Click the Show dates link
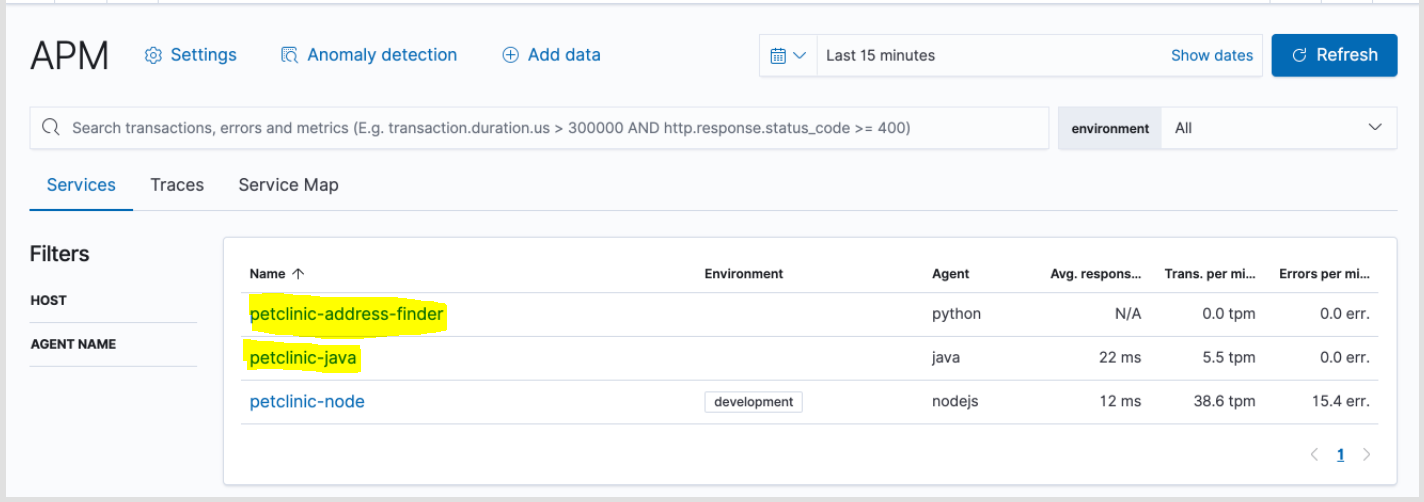1424x502 pixels. pyautogui.click(x=1211, y=56)
